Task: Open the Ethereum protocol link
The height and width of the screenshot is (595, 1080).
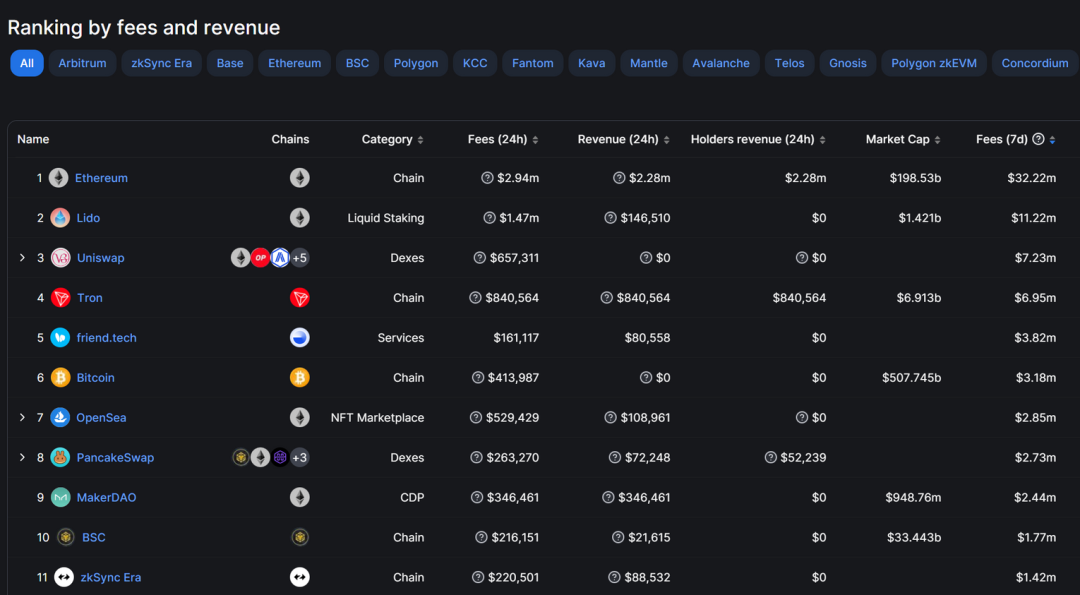Action: click(101, 178)
